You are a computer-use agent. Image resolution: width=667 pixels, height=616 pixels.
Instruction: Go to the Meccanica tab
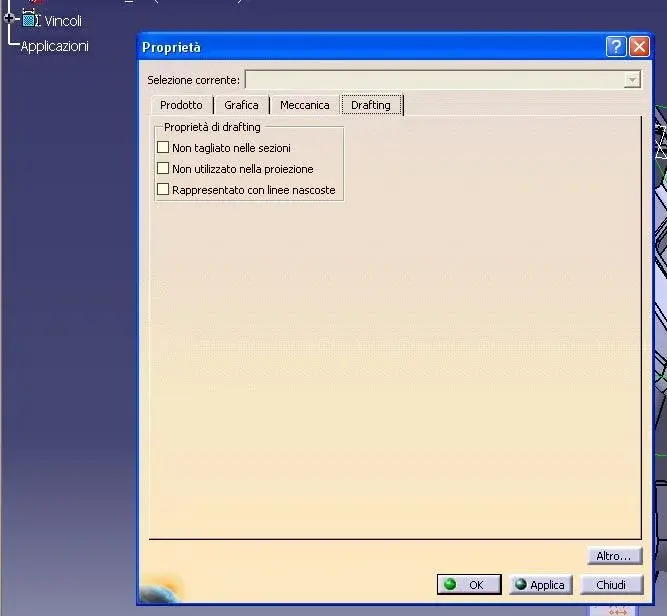tap(304, 105)
